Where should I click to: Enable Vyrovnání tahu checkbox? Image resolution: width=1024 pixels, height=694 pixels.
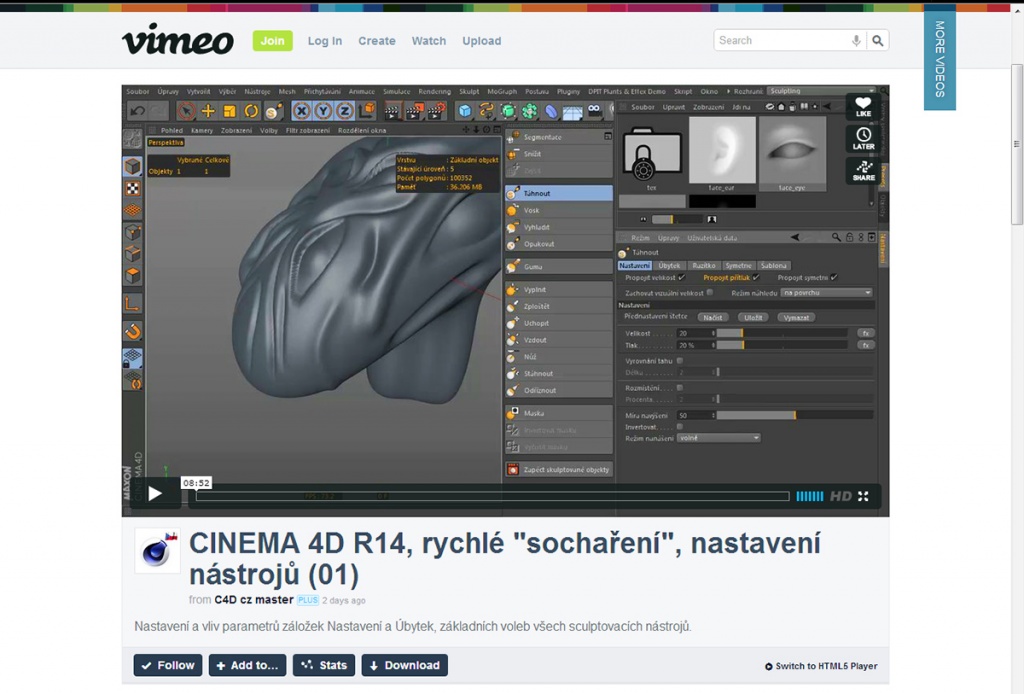pos(680,360)
